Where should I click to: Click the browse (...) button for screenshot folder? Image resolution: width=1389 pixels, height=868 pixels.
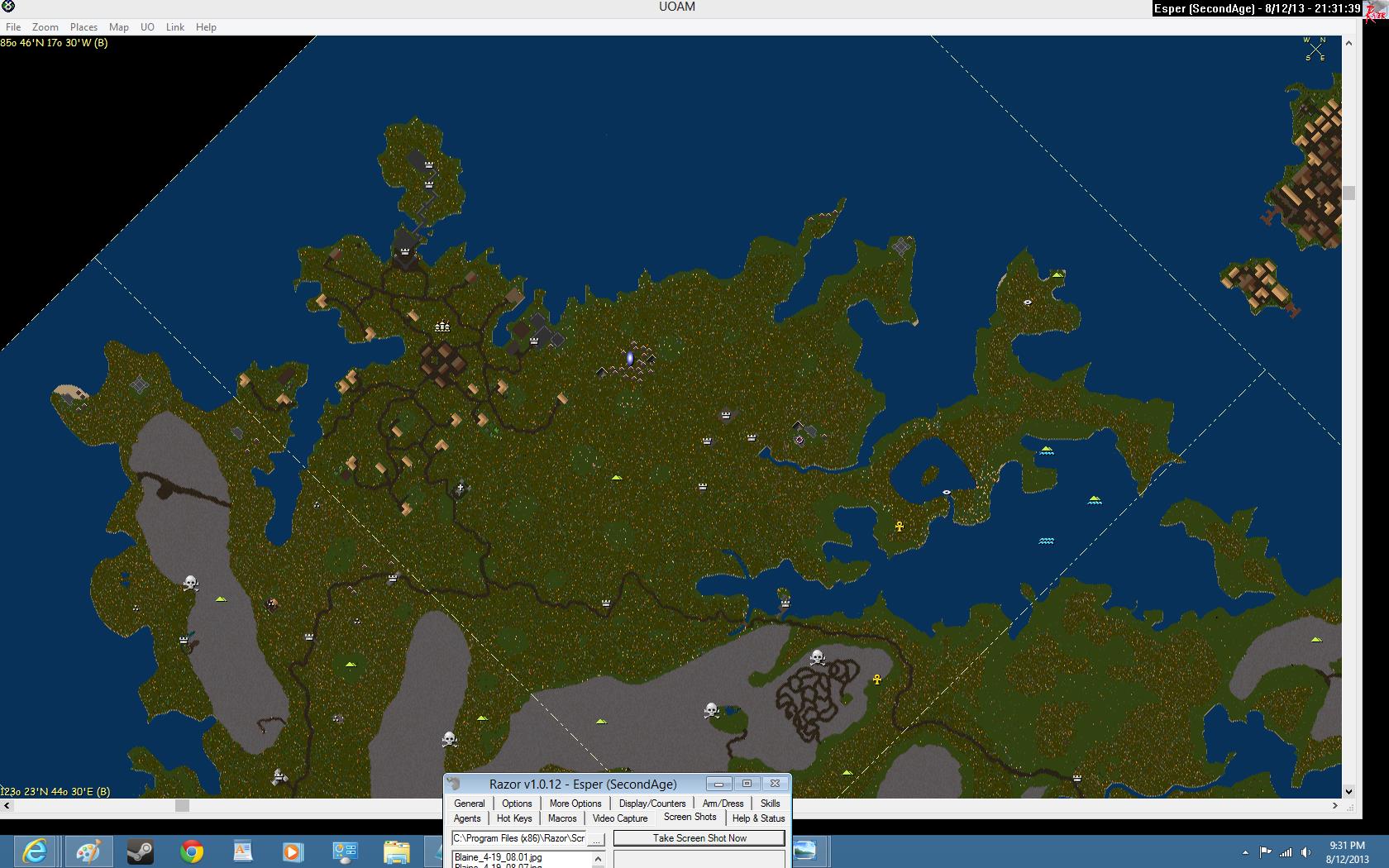pos(596,839)
